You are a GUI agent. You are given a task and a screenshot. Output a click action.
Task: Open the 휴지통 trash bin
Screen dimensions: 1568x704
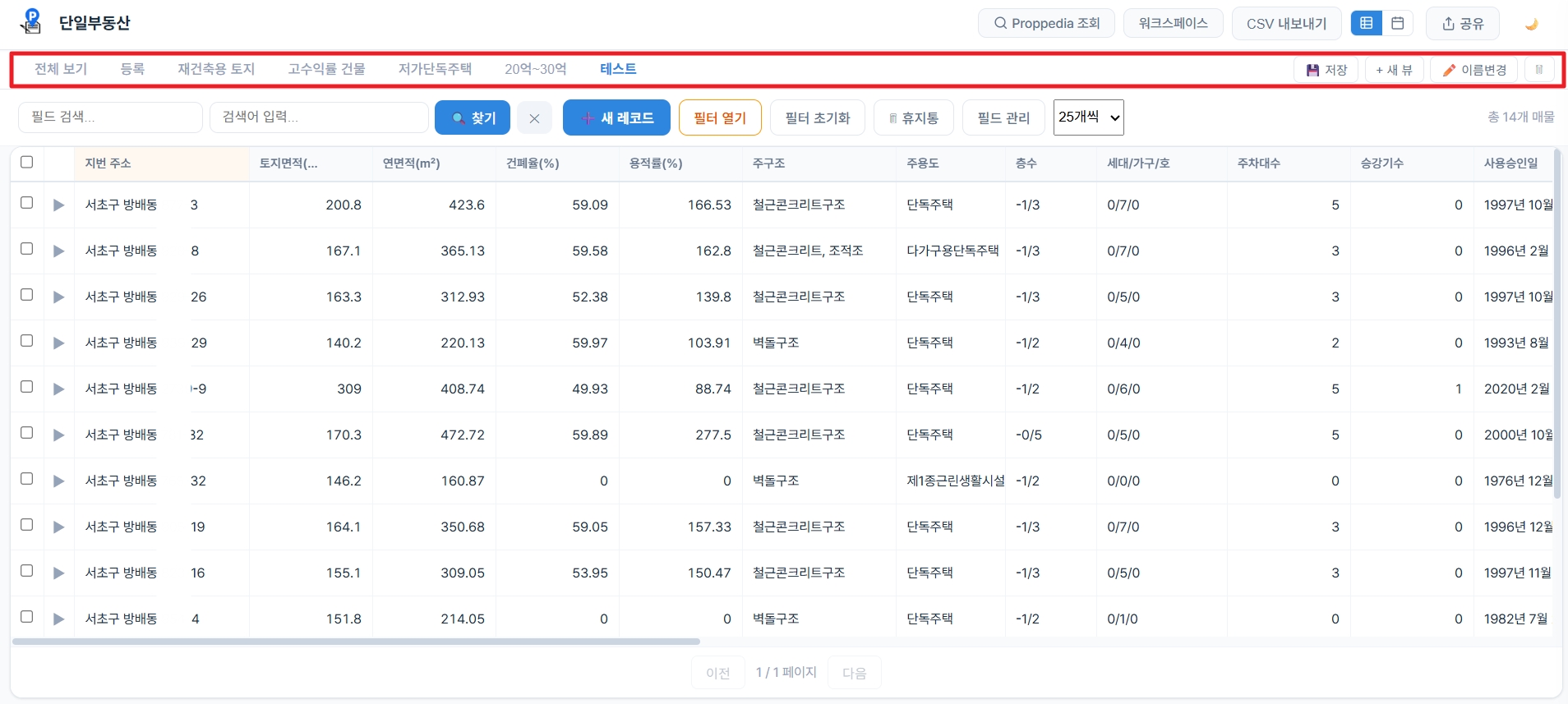click(x=913, y=117)
